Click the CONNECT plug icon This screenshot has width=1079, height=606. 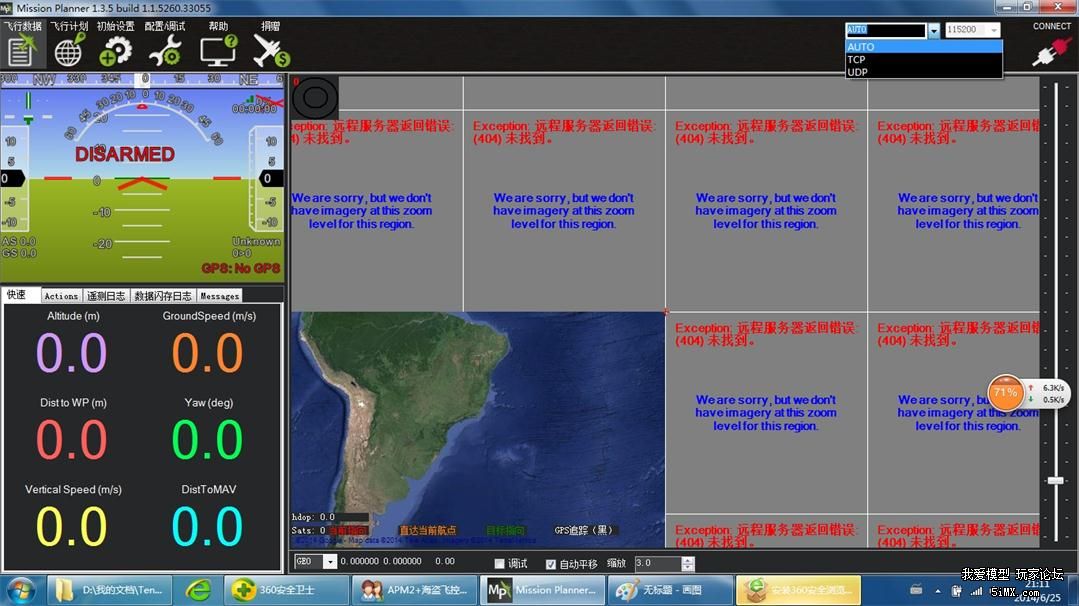click(1051, 51)
